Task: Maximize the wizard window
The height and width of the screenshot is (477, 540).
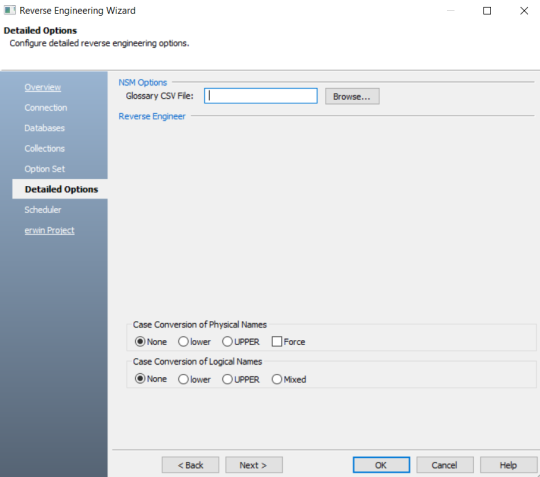Action: click(487, 11)
